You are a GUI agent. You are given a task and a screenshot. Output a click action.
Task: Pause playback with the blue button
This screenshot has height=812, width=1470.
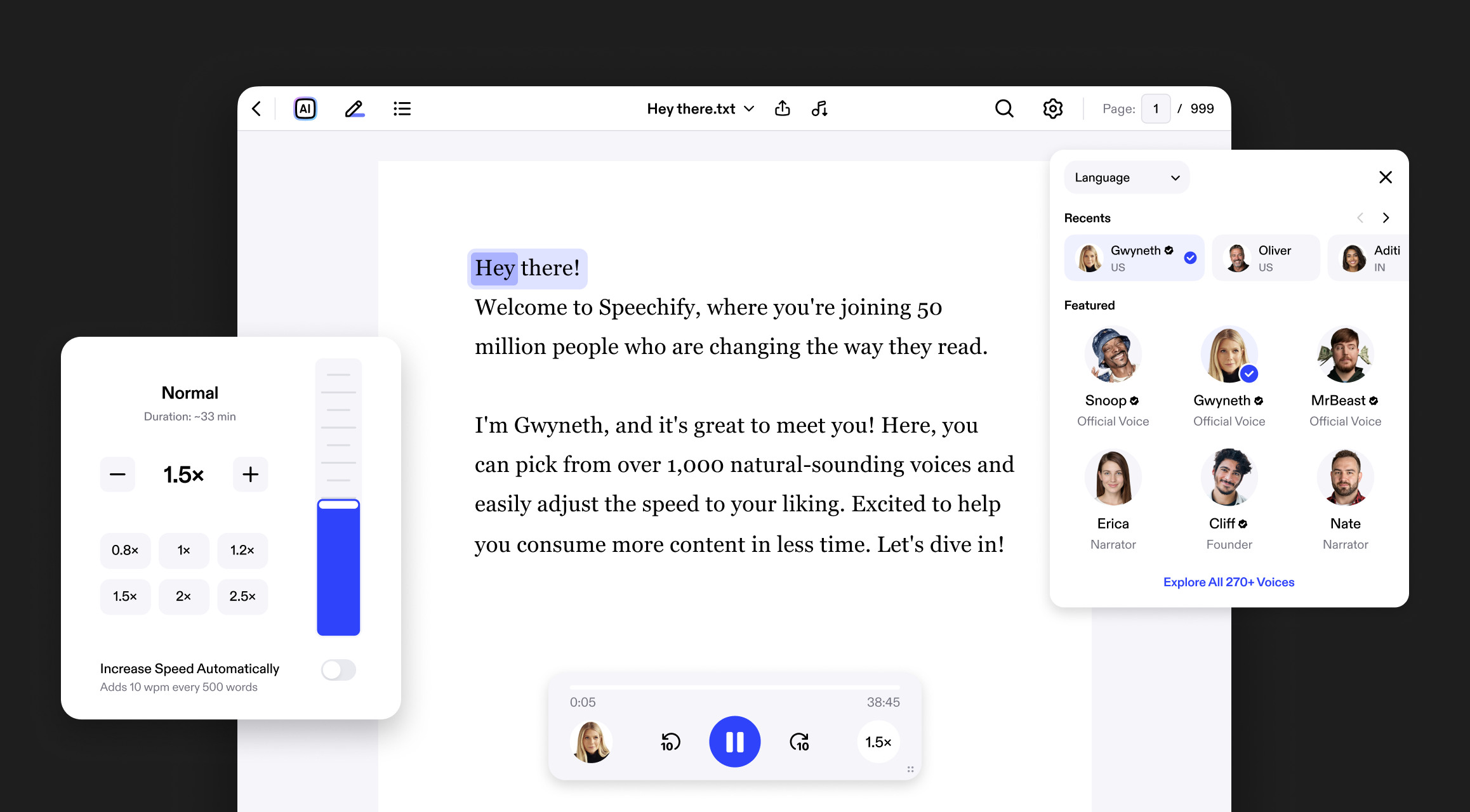click(734, 742)
